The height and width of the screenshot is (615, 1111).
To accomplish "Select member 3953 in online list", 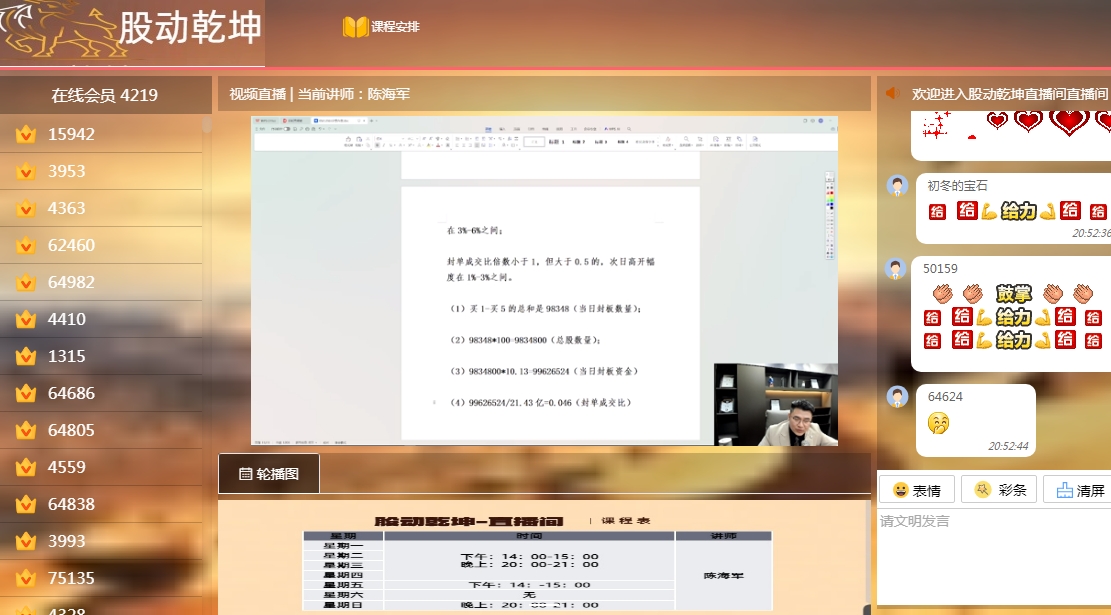I will pyautogui.click(x=101, y=171).
